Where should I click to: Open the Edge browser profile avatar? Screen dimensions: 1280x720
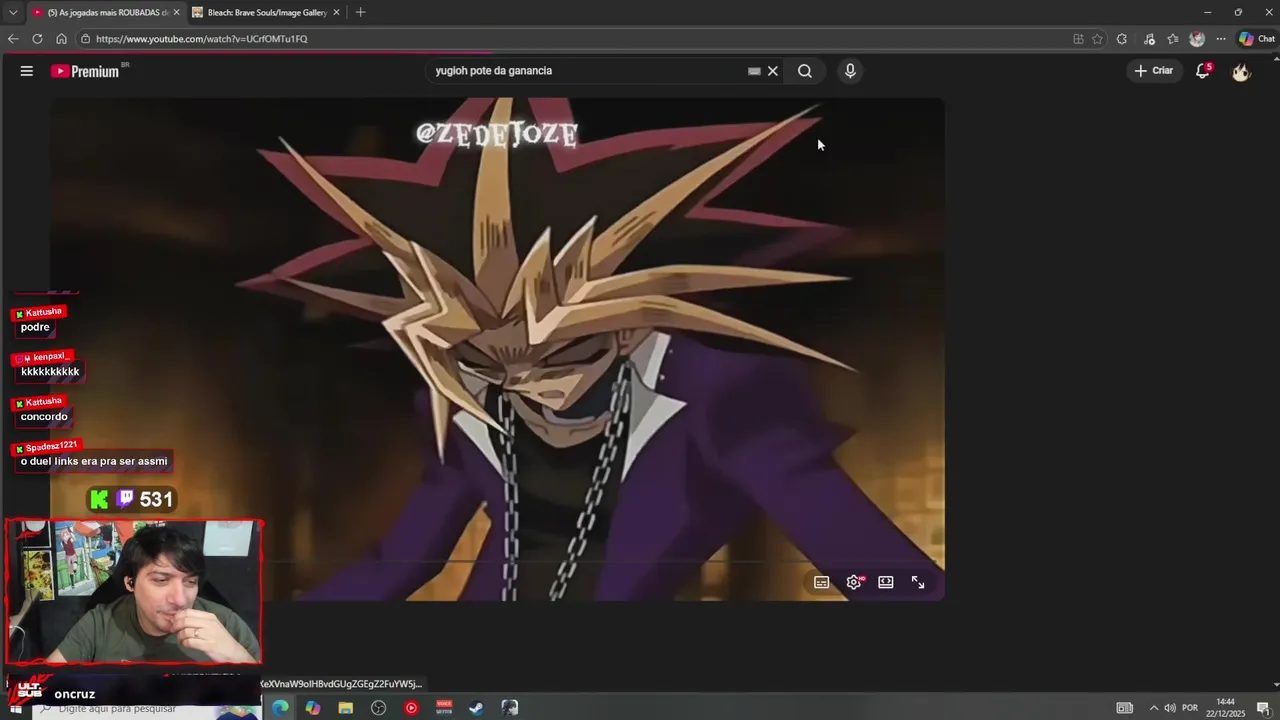tap(1197, 39)
